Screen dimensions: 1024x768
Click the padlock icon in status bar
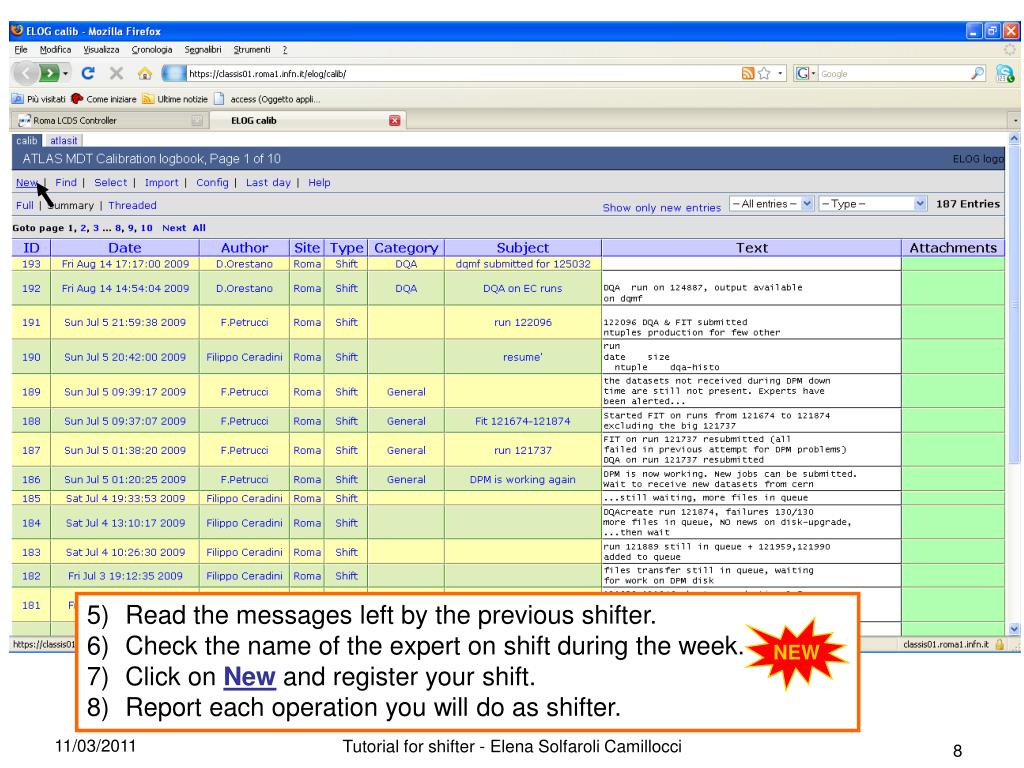click(x=999, y=645)
